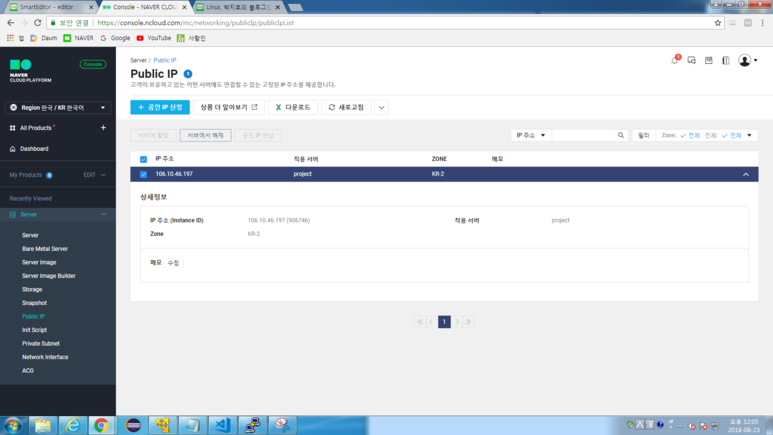Click the 서버에서 해제 button
This screenshot has height=435, width=773.
click(205, 135)
